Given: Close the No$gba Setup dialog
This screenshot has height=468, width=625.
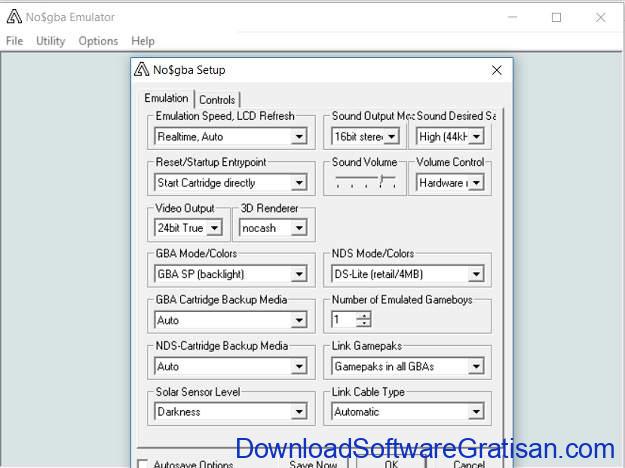Looking at the screenshot, I should [x=496, y=71].
